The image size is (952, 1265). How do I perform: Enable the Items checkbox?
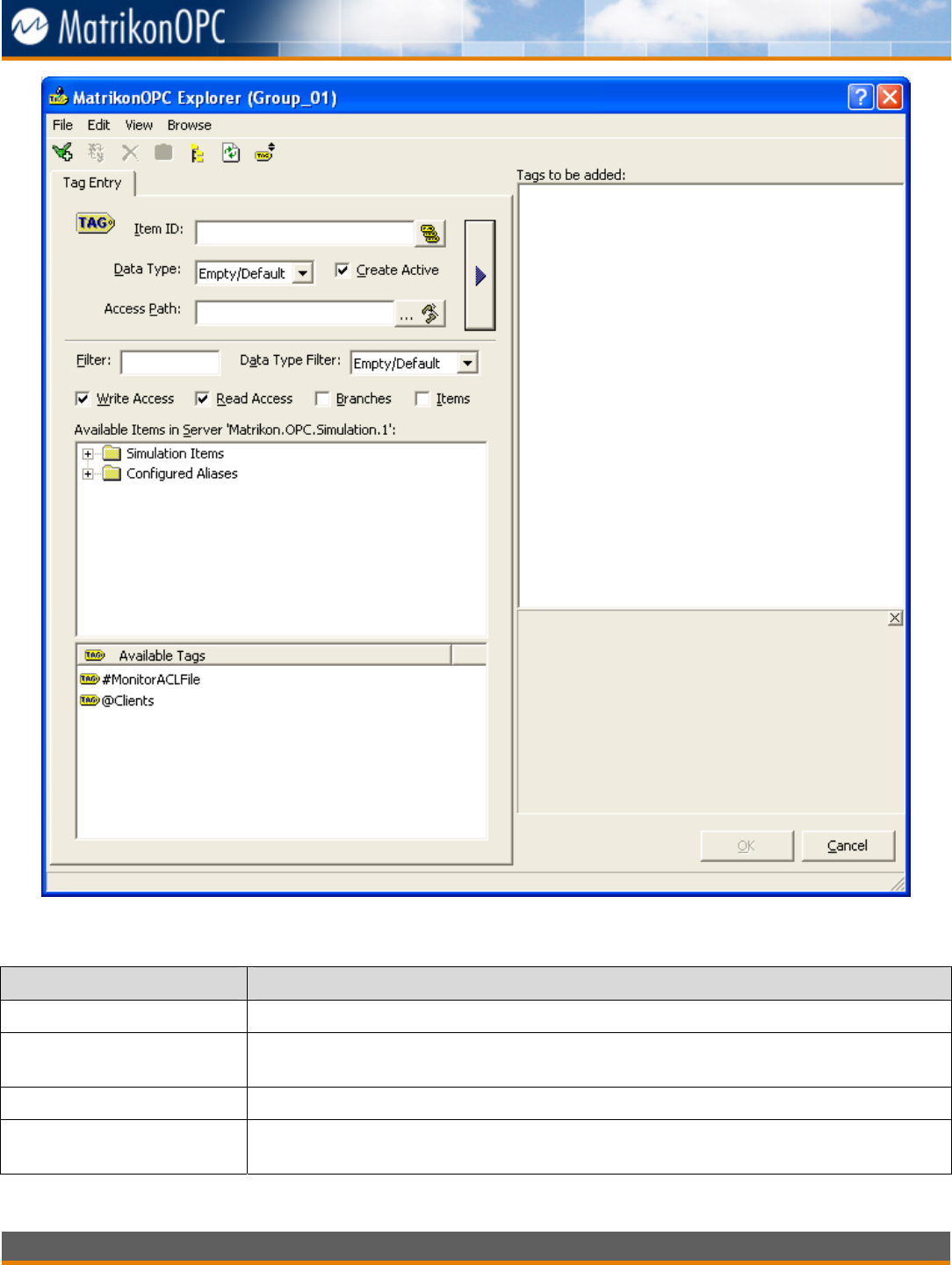point(422,399)
